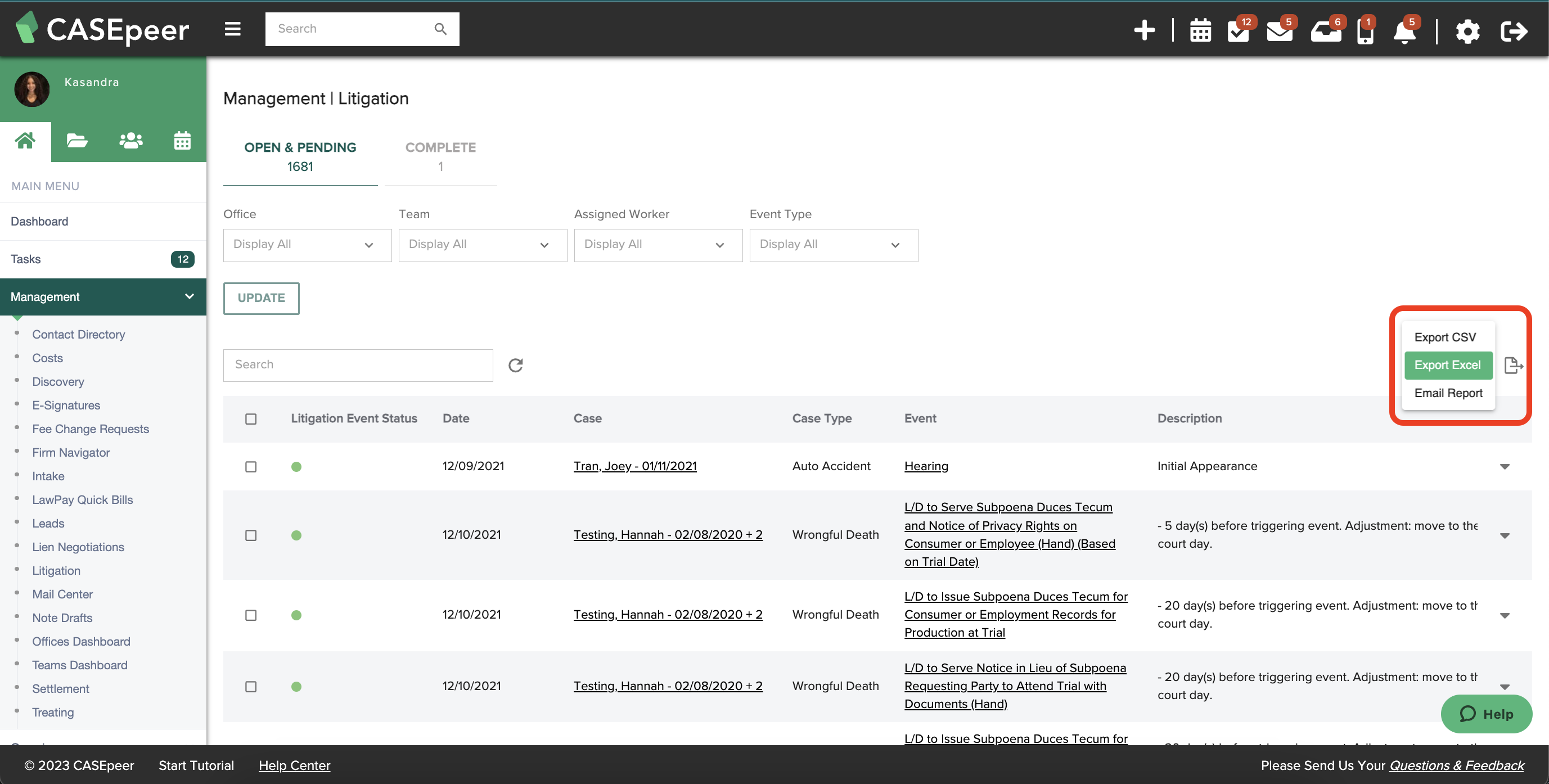This screenshot has width=1549, height=784.
Task: Check the Tran, Joey row checkbox
Action: pyautogui.click(x=251, y=467)
